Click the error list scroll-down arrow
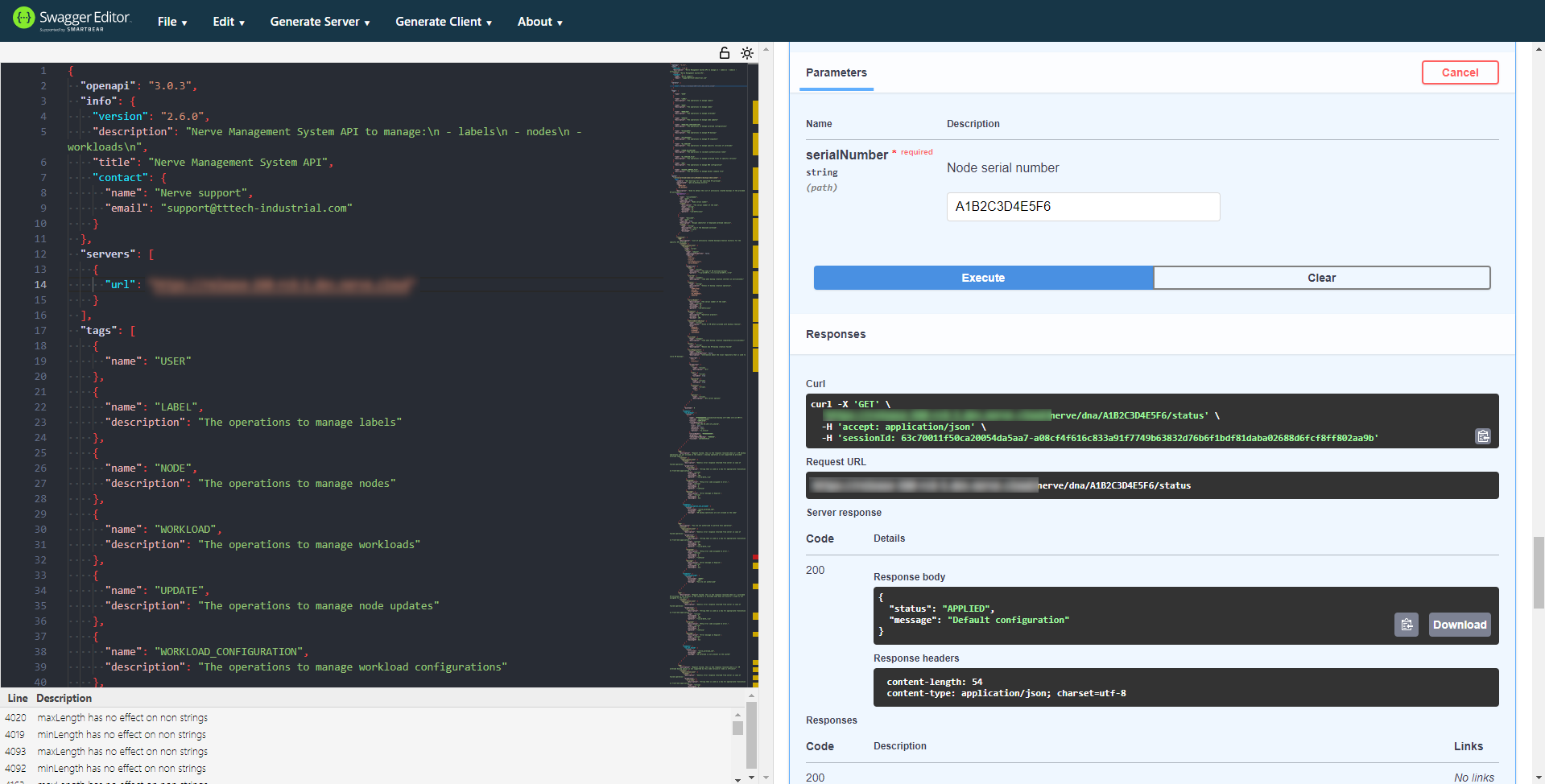The width and height of the screenshot is (1545, 784). (x=737, y=778)
